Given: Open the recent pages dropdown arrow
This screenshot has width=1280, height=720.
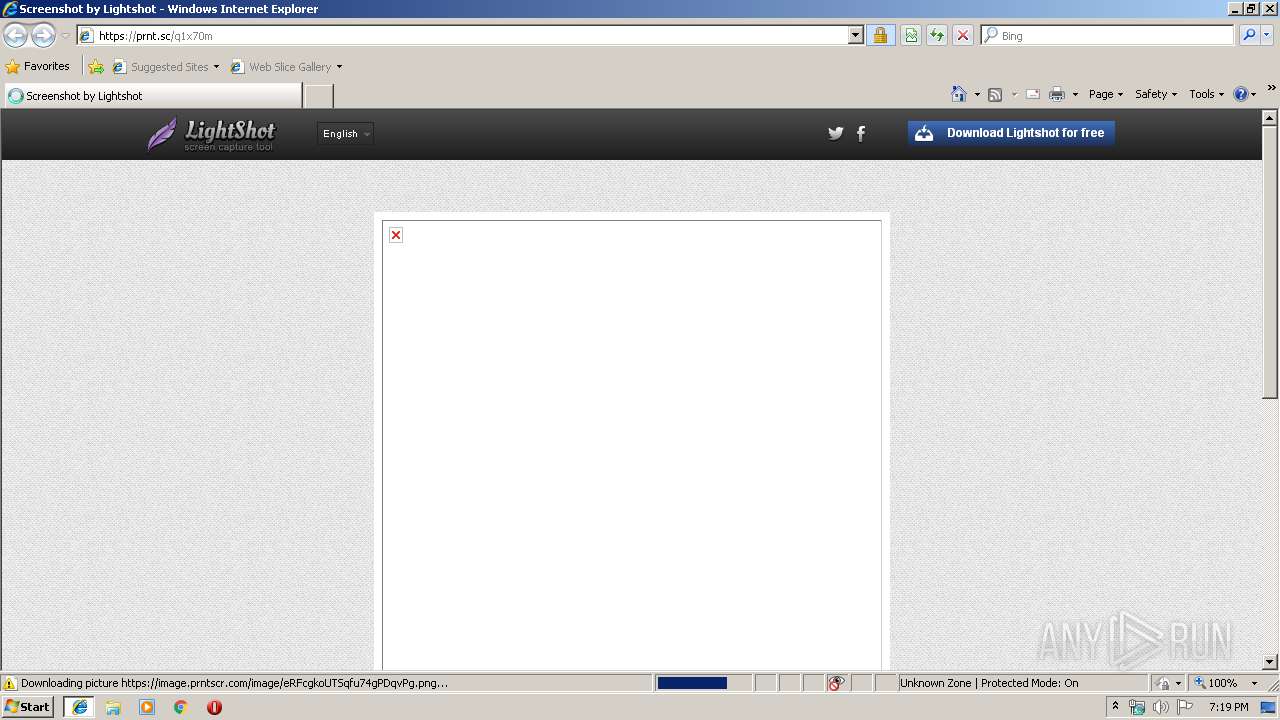Looking at the screenshot, I should 65,36.
